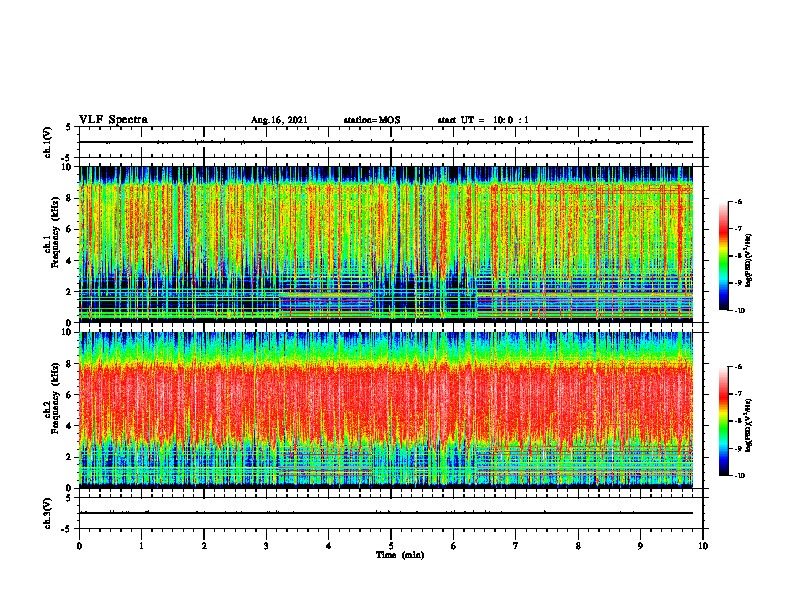Click time axis tick label "8"
792x612 pixels.
578,546
